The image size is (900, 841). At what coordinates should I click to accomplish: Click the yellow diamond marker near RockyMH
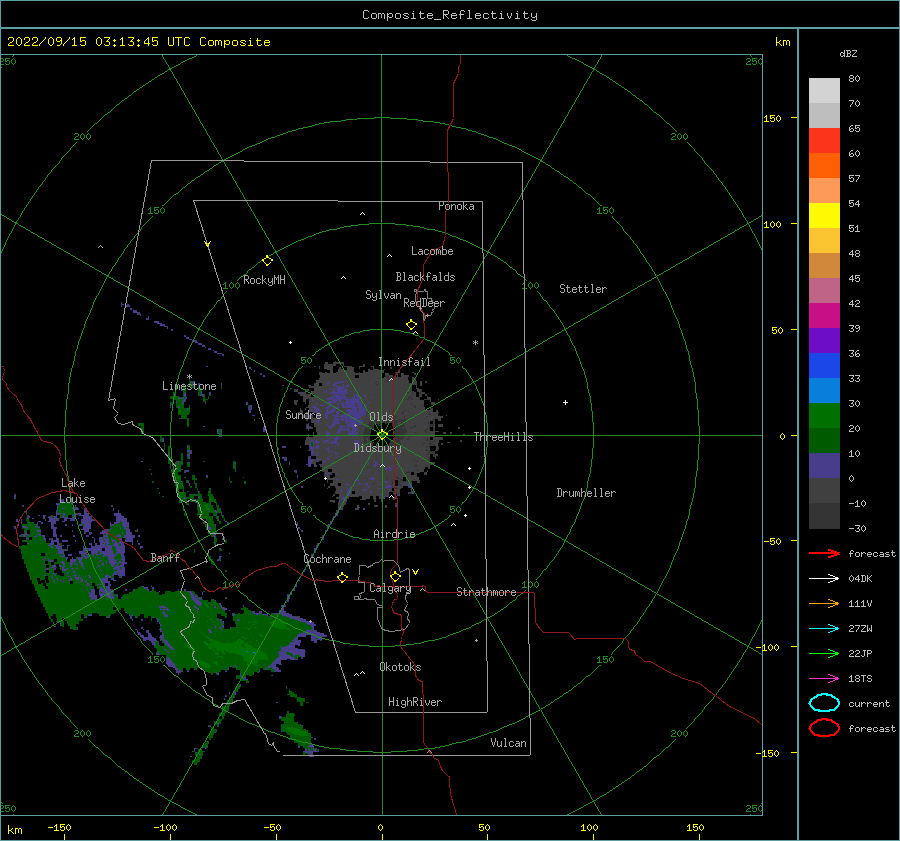[x=267, y=261]
